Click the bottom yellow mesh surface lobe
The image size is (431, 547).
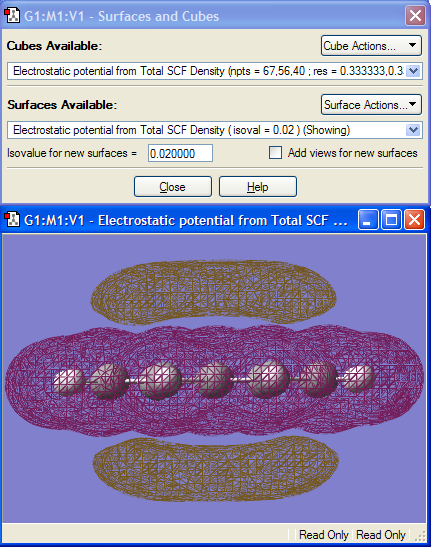coord(216,468)
